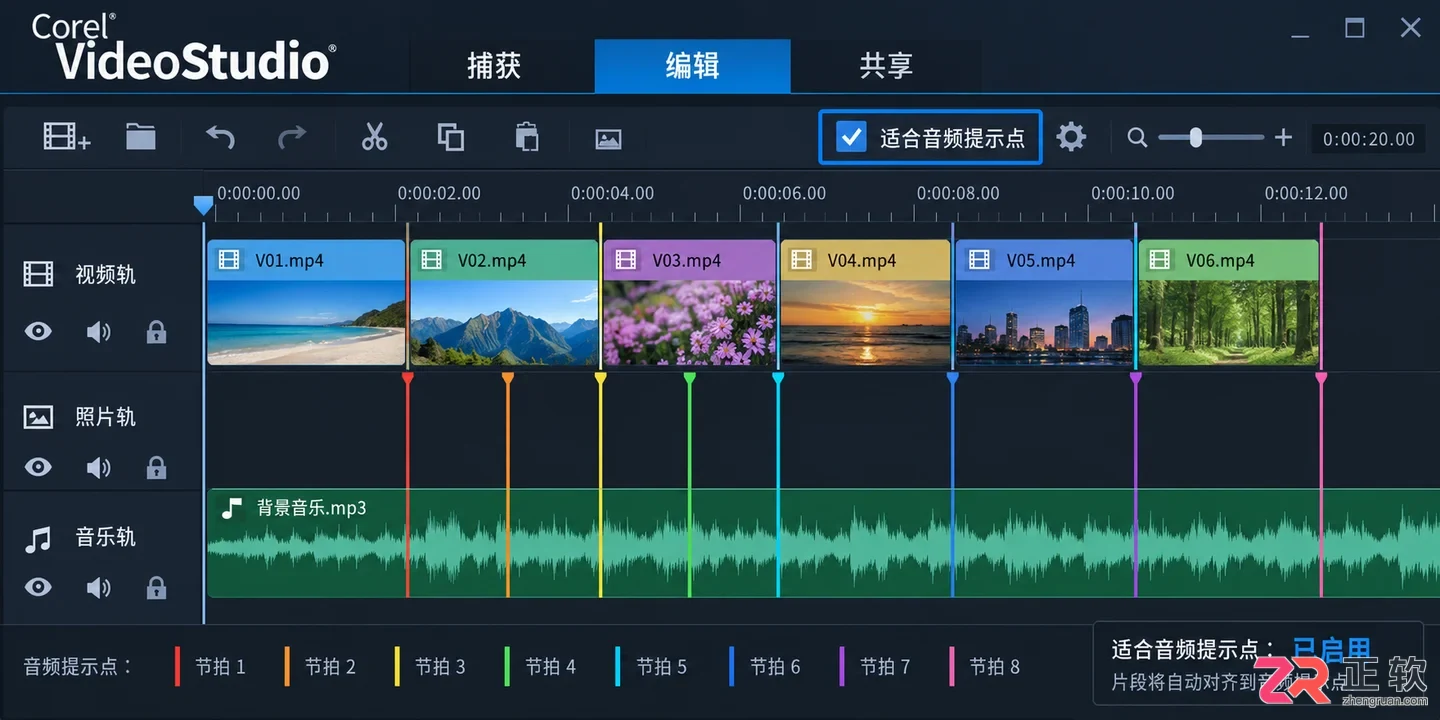The image size is (1440, 720).
Task: Select the V06.mp4 forest clip
Action: 1228,302
